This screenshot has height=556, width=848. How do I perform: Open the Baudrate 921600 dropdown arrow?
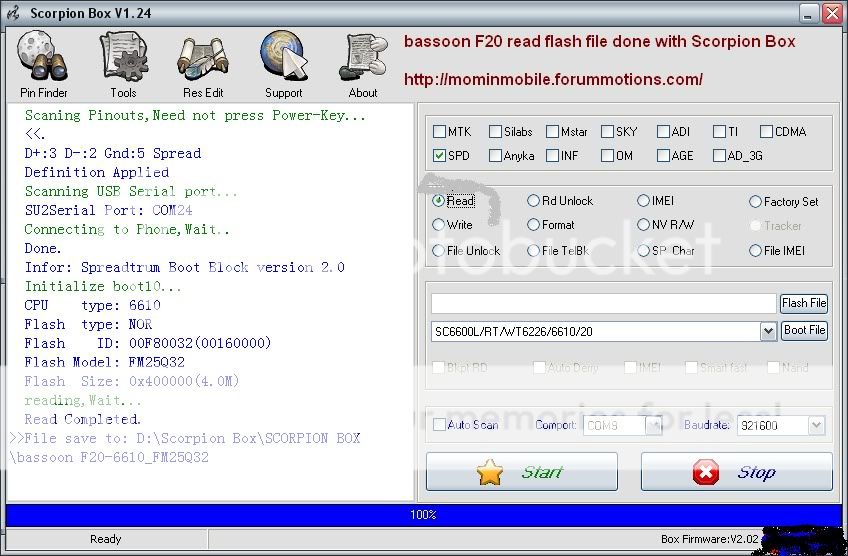[x=816, y=425]
